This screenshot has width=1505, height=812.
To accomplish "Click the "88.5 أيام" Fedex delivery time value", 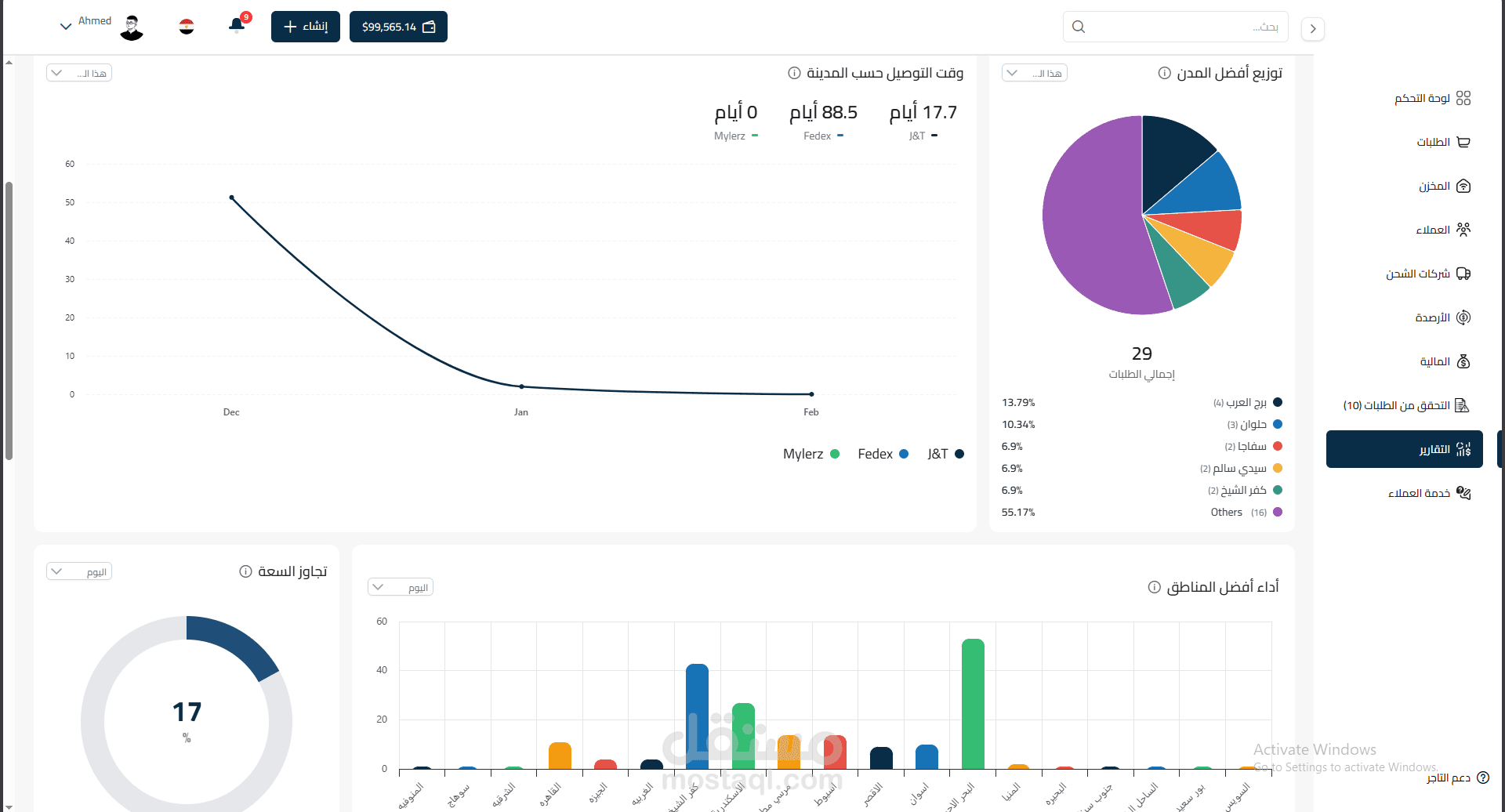I will pos(823,112).
